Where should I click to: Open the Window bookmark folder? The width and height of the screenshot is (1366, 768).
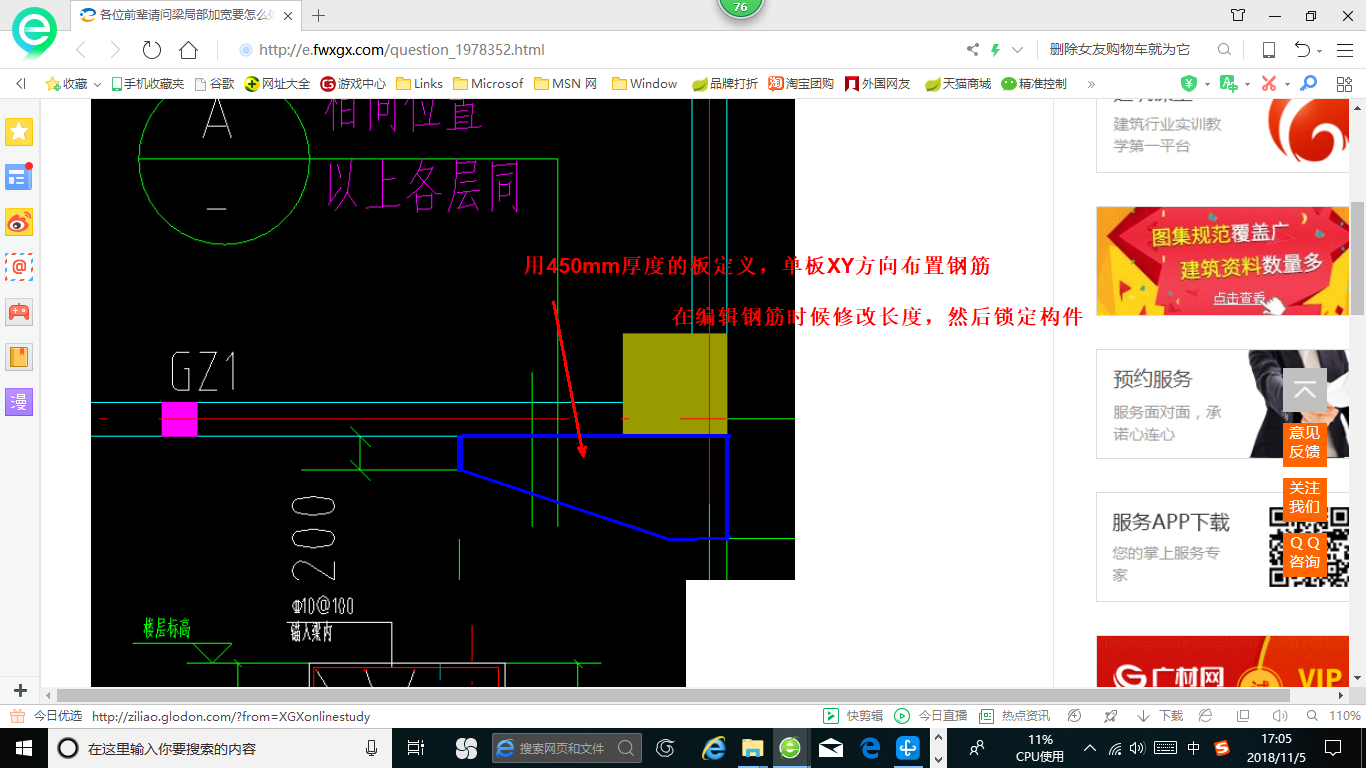(645, 84)
